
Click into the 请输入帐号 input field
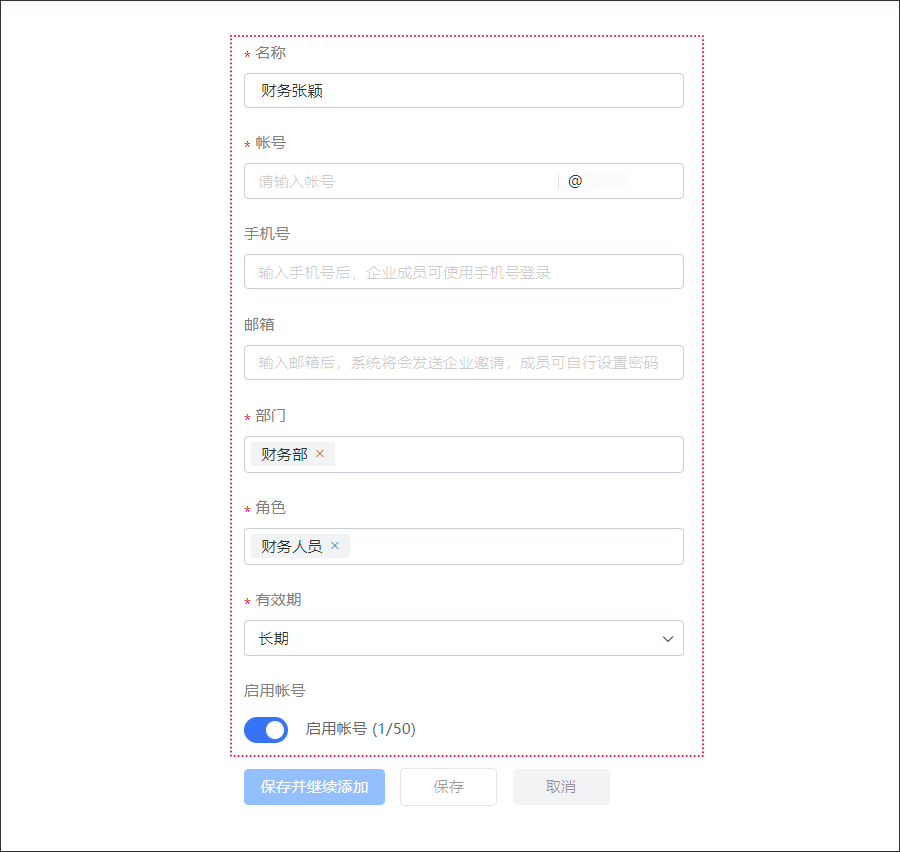(400, 182)
